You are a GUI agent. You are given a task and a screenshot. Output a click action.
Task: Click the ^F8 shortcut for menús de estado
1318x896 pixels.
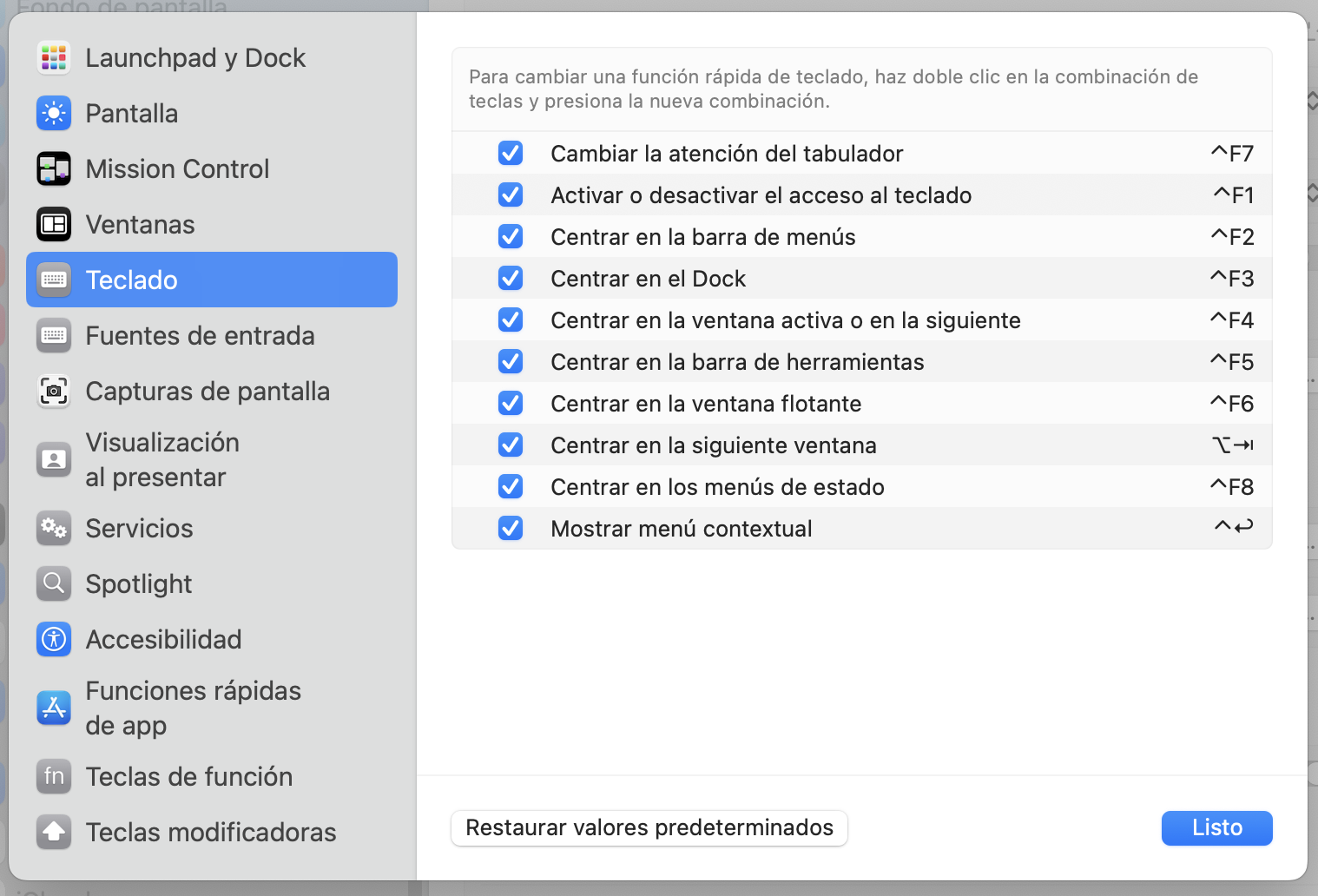1232,487
